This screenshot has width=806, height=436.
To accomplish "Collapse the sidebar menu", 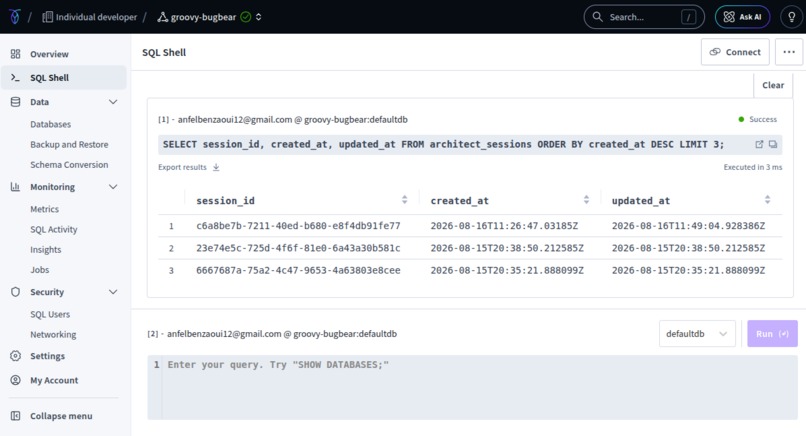I will 61,416.
